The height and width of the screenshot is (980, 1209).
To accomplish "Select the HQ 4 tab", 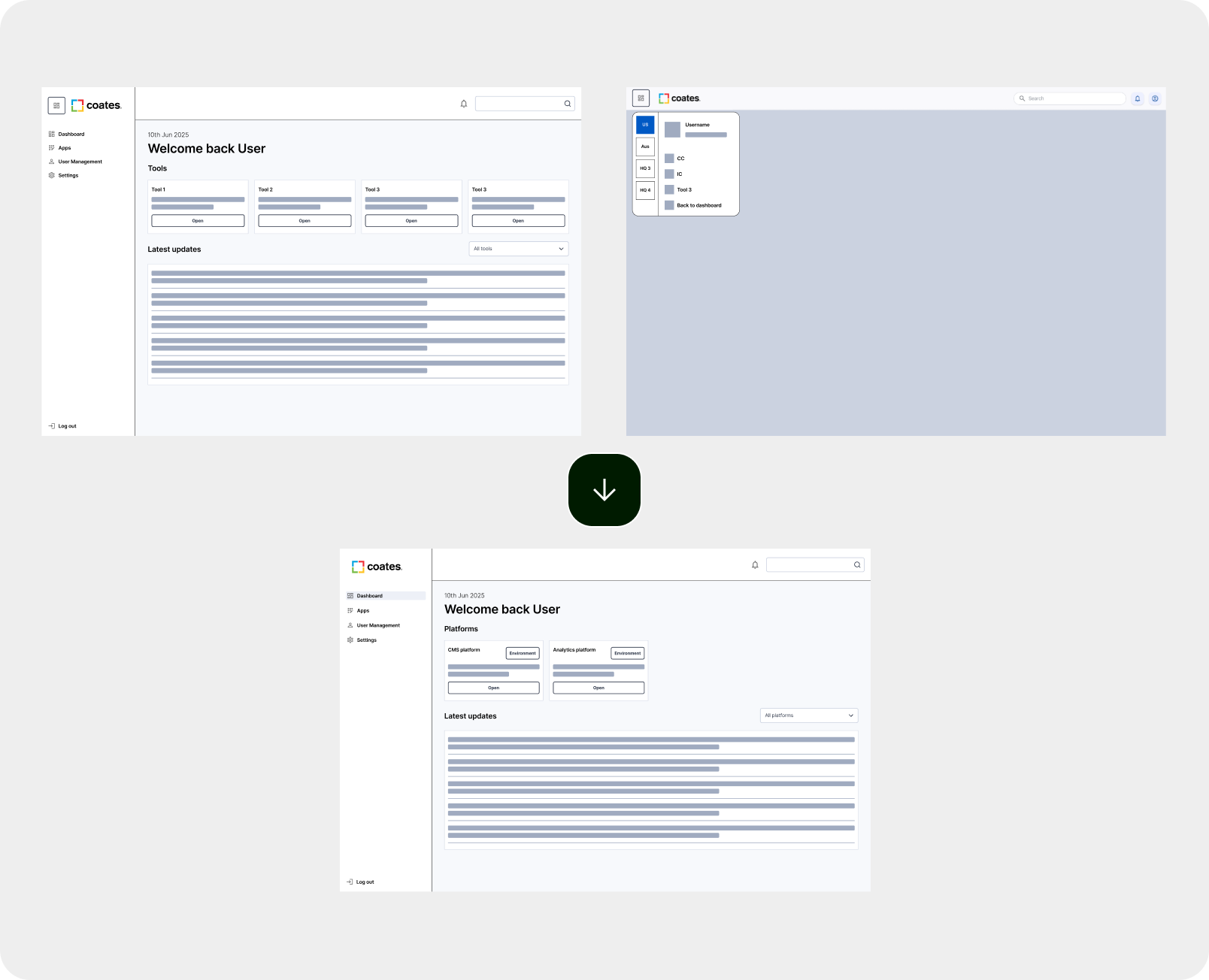I will [x=645, y=190].
